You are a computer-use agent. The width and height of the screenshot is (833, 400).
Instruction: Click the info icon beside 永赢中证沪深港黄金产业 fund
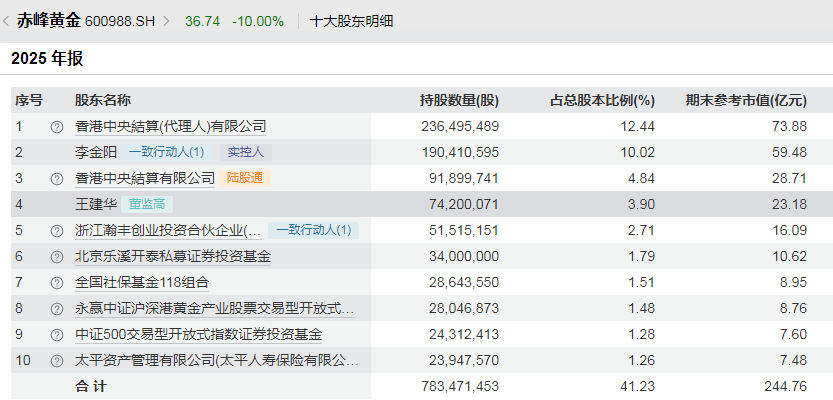point(57,308)
